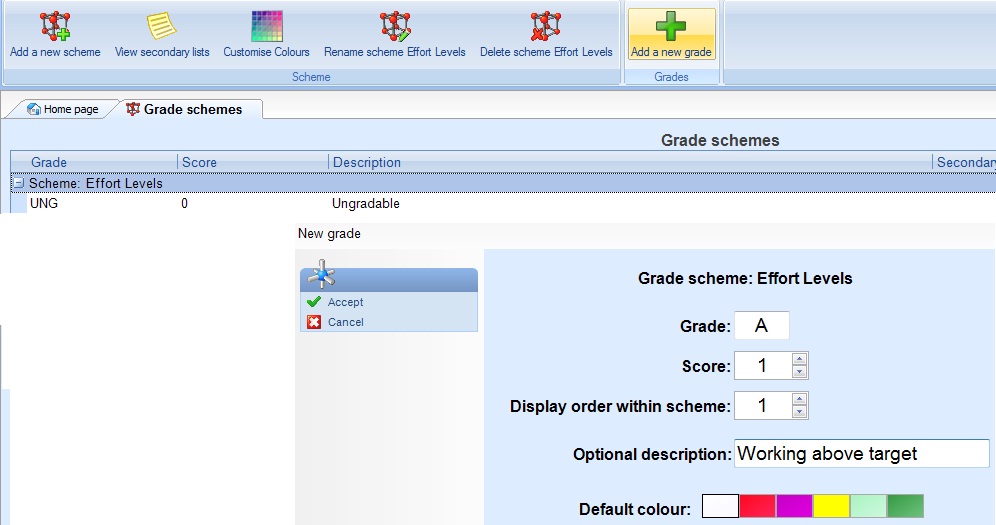
Task: Select the UNG grade cell
Action: (x=44, y=203)
